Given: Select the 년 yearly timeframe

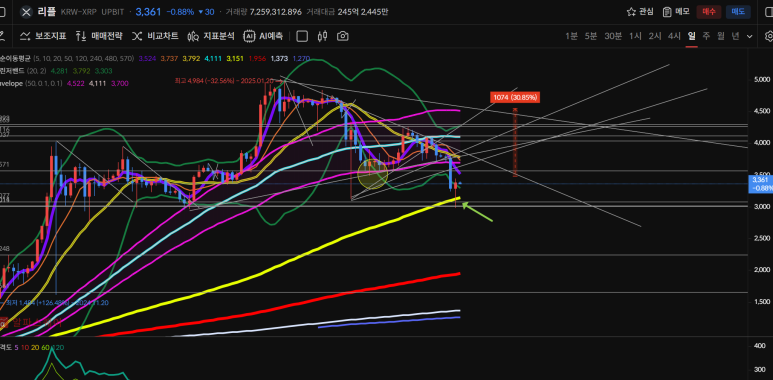Looking at the screenshot, I should click(x=735, y=36).
